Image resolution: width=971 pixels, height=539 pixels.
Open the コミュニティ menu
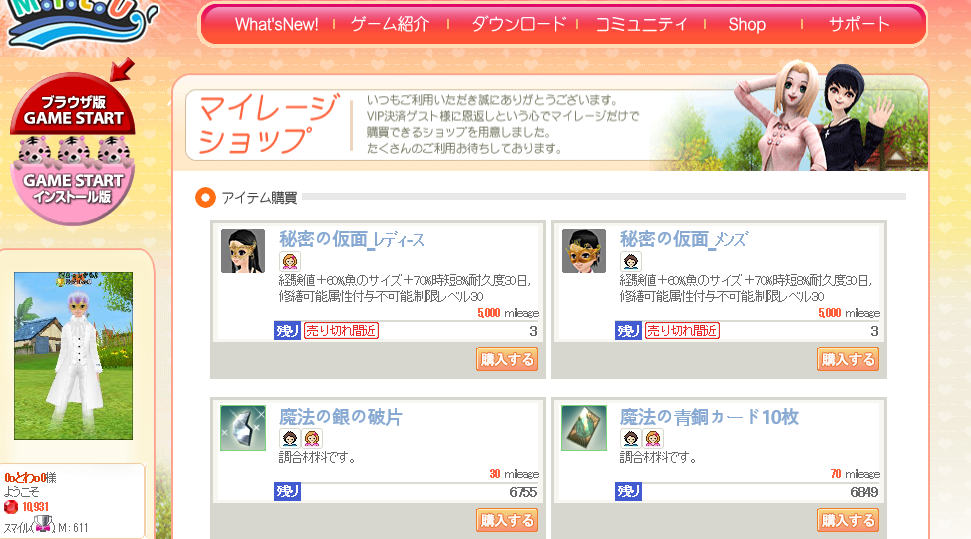click(642, 24)
